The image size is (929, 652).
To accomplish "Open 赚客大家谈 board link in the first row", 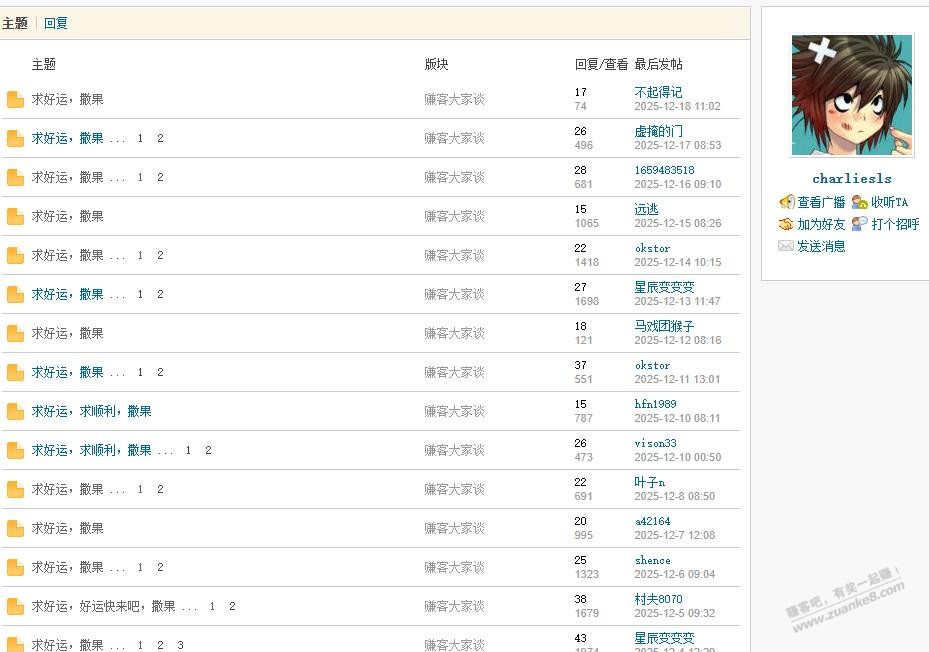I will pos(454,99).
